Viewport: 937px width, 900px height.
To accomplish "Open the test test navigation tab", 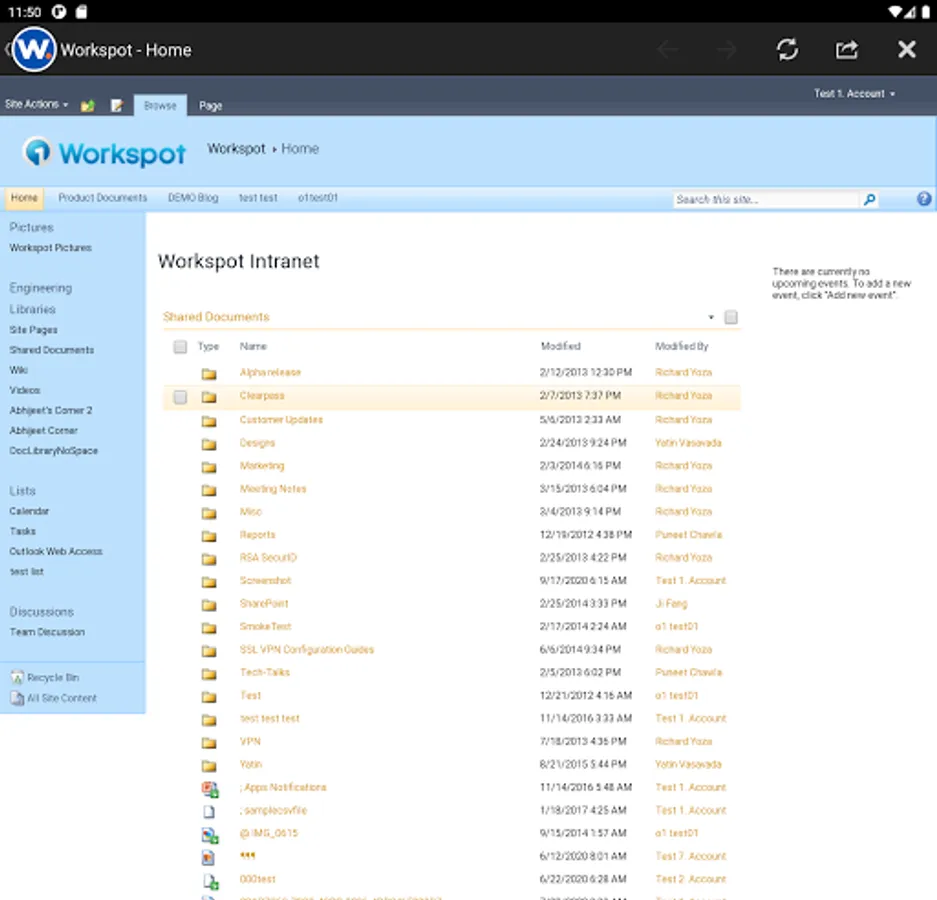I will pos(258,198).
